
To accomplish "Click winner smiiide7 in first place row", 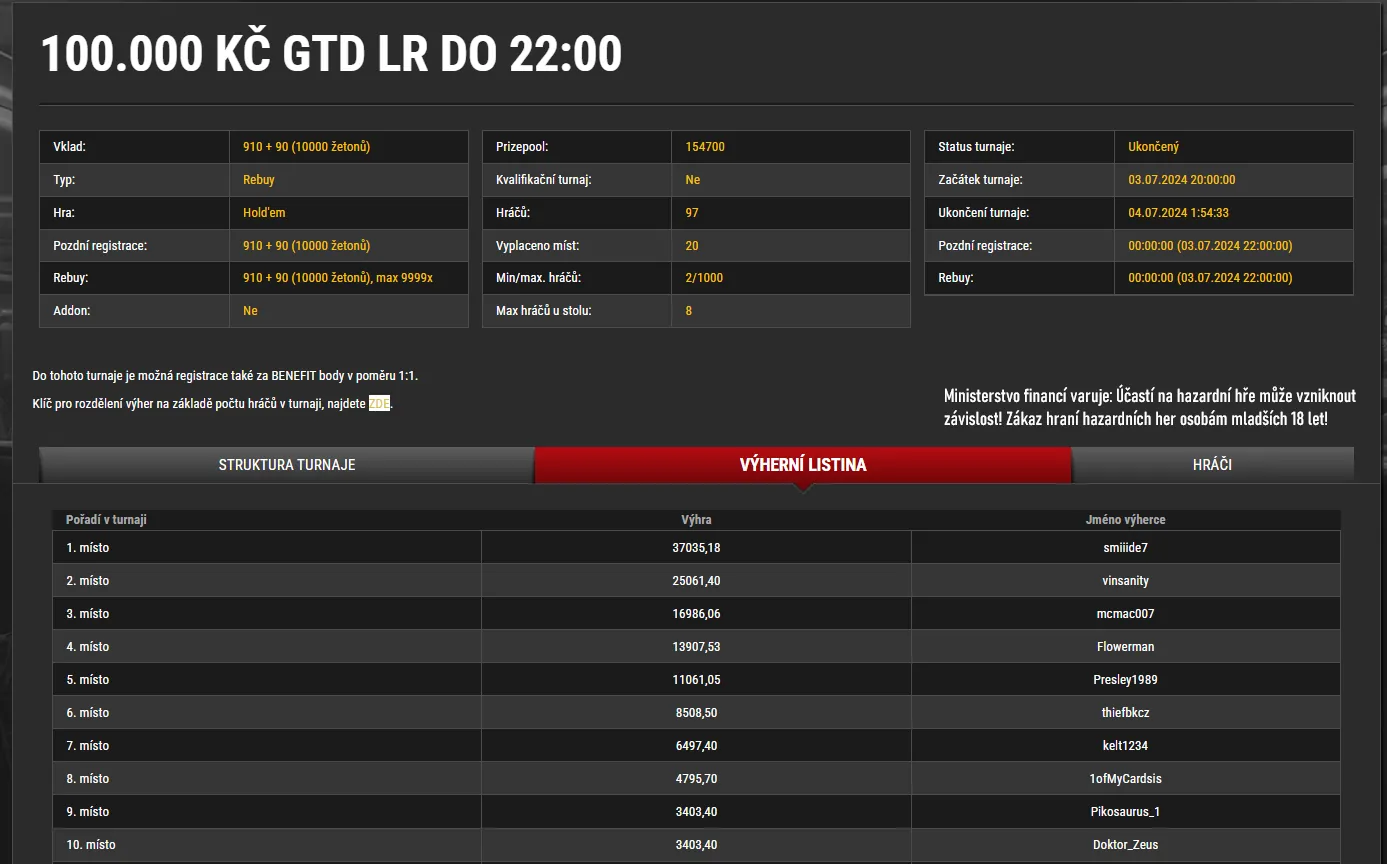I will pos(1125,547).
